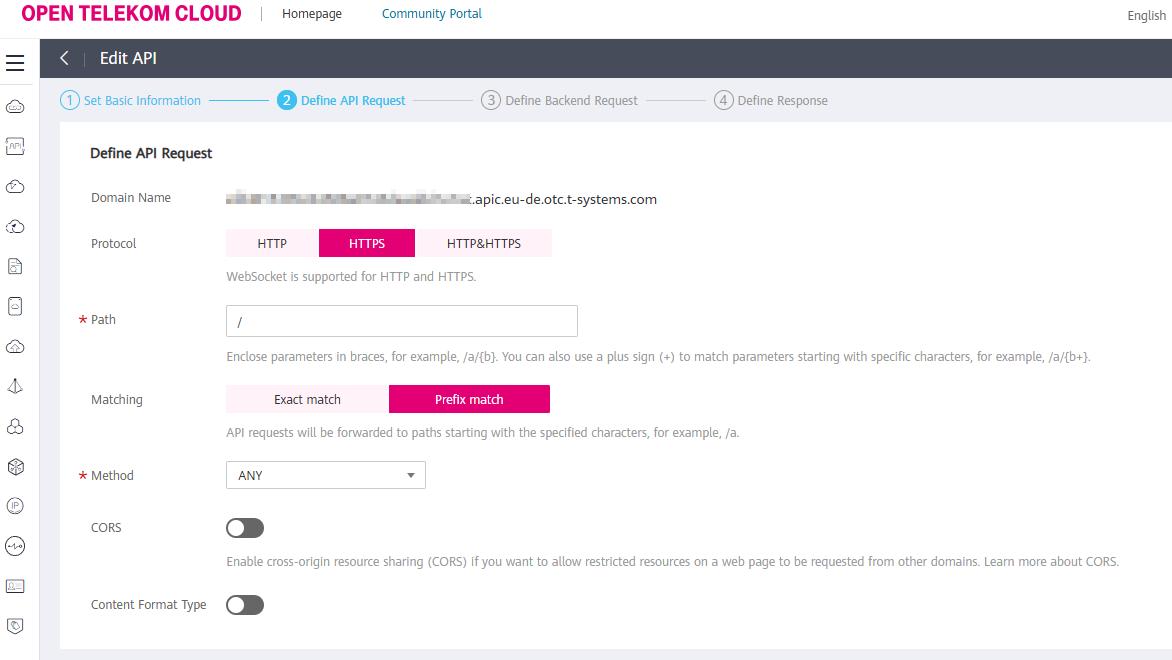This screenshot has width=1172, height=660.
Task: Open the Method dropdown showing ANY
Action: pyautogui.click(x=325, y=474)
